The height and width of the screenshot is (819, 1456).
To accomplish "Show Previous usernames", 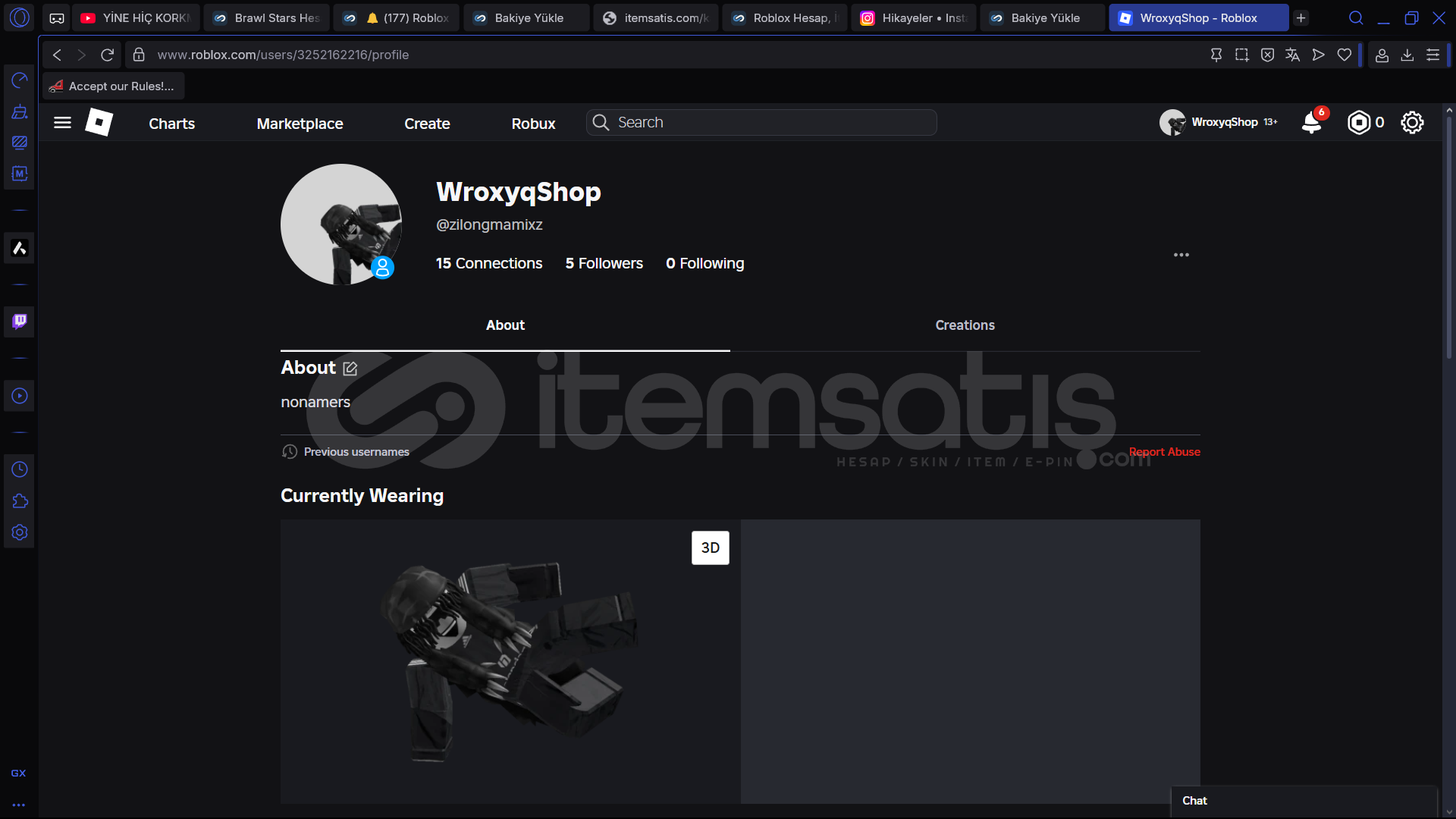I will 346,452.
